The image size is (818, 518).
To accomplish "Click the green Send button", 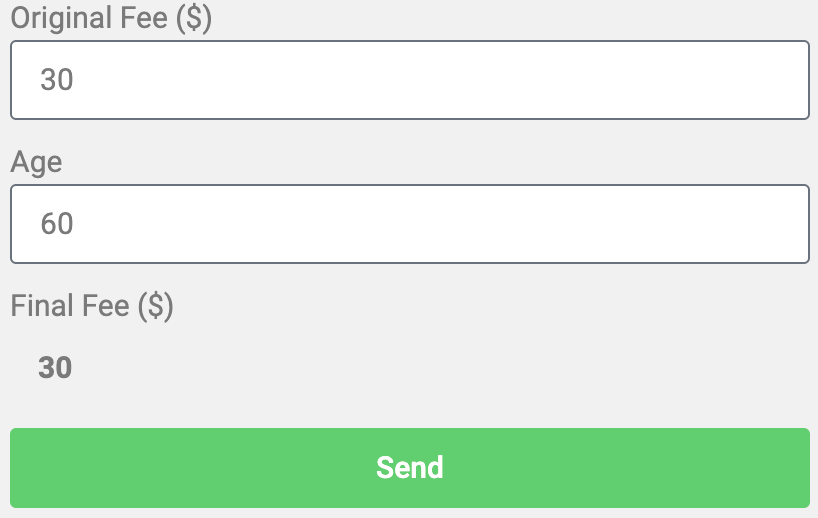I will pyautogui.click(x=410, y=467).
